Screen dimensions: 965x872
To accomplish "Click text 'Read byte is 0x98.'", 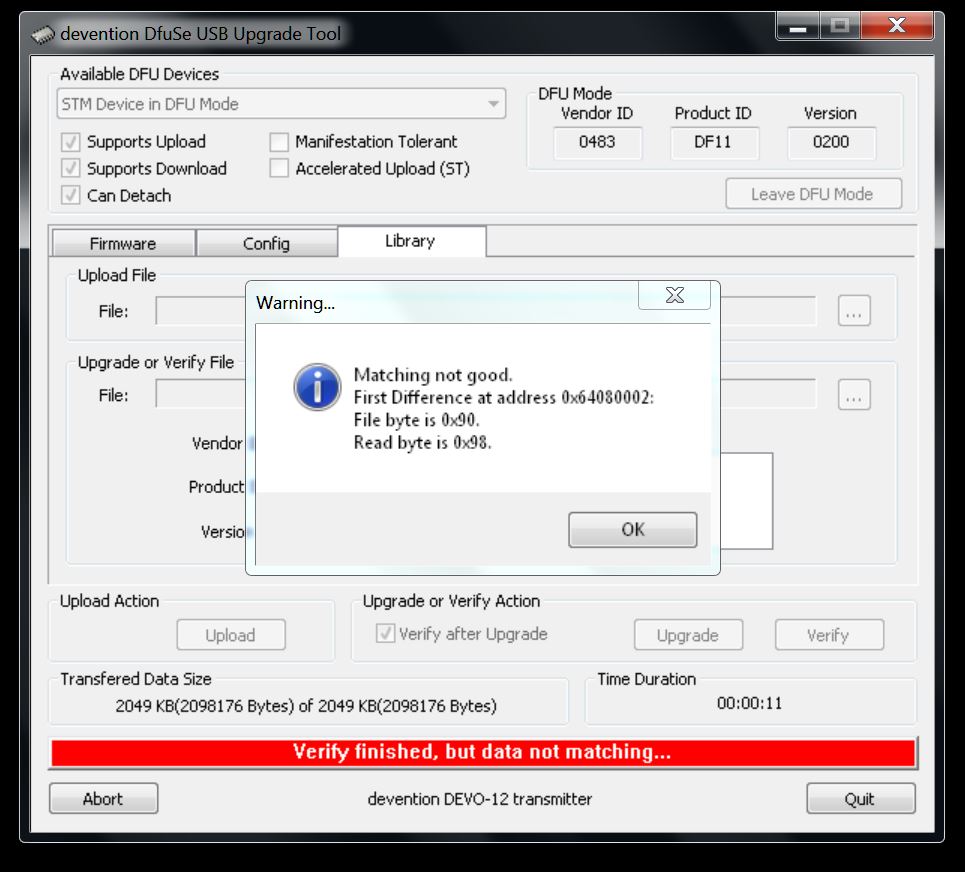I will tap(422, 442).
